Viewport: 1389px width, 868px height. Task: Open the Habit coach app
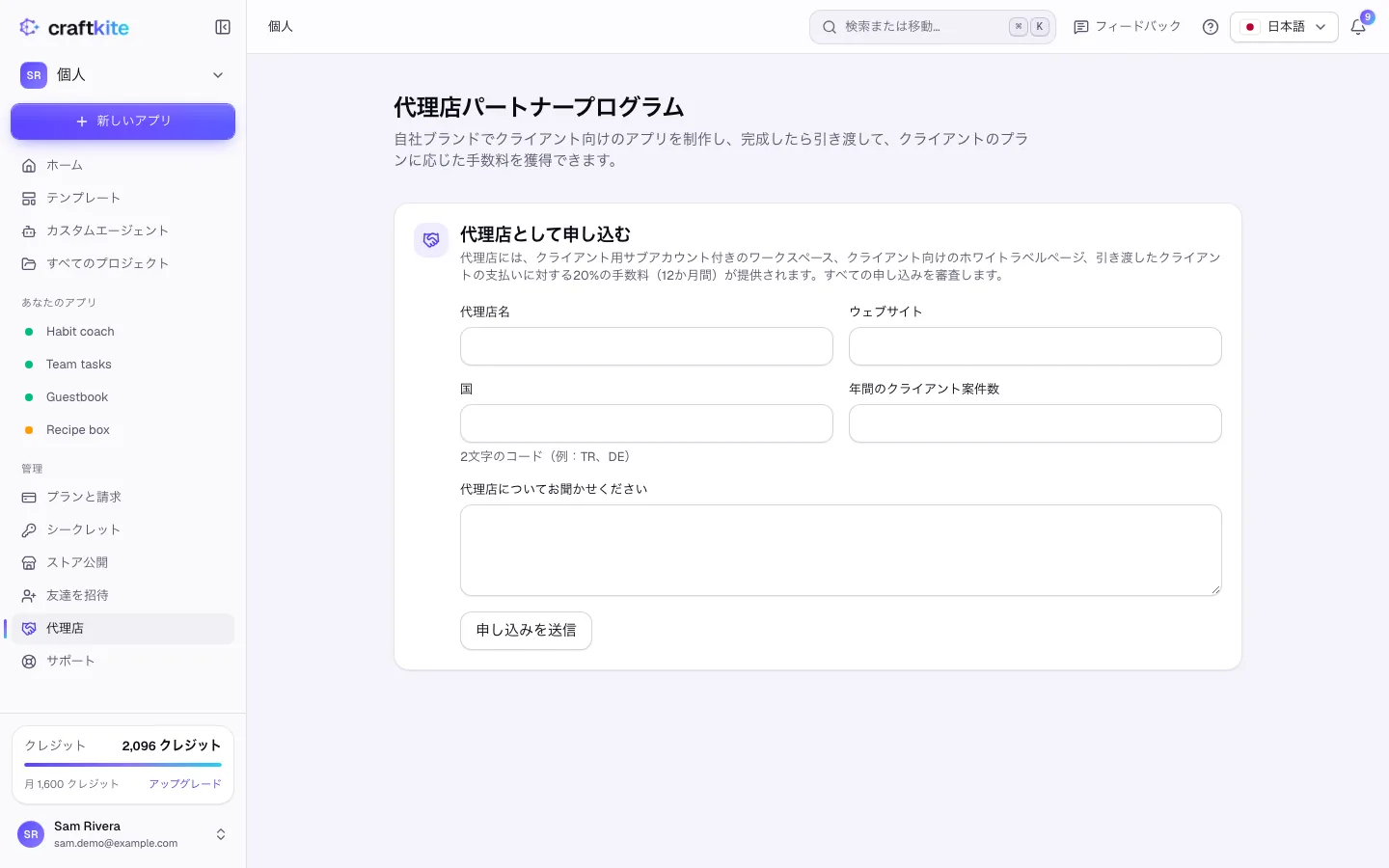[123, 332]
